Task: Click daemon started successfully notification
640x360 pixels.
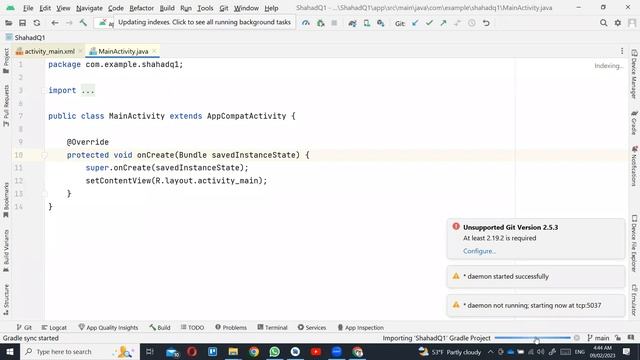Action: tap(536, 276)
